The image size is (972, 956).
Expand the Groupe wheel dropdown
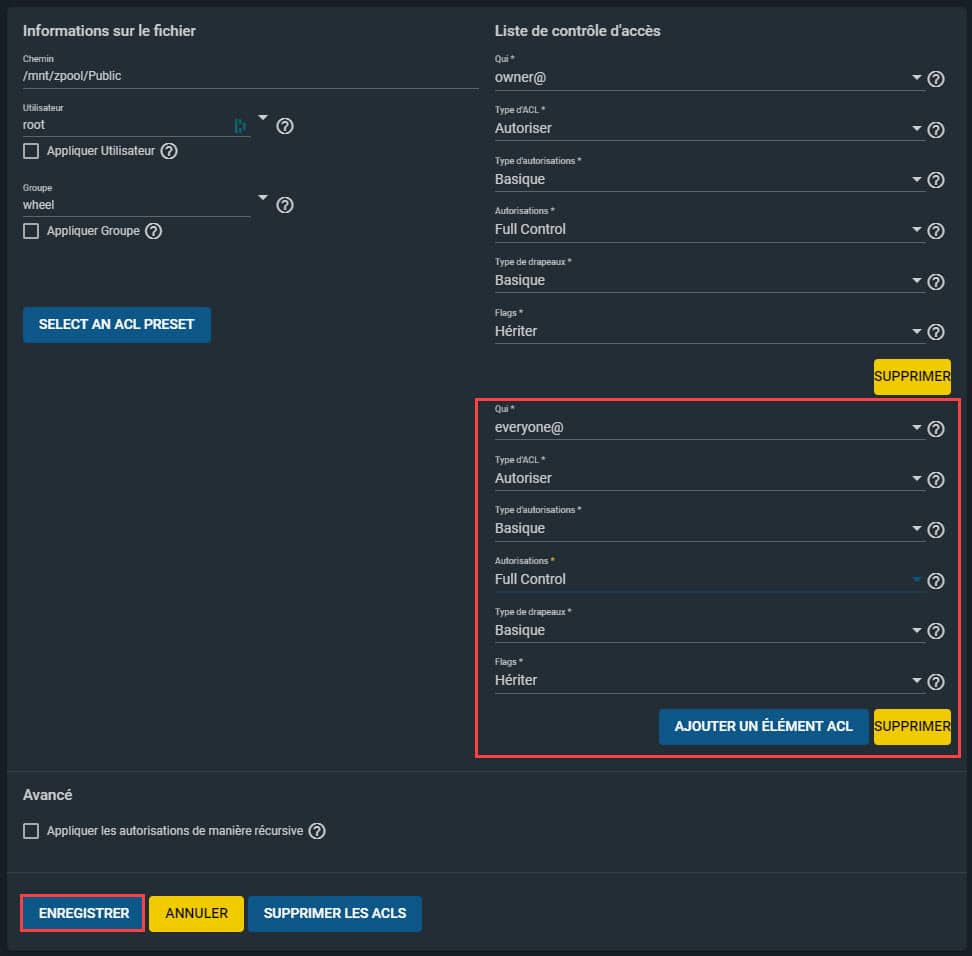[x=263, y=197]
